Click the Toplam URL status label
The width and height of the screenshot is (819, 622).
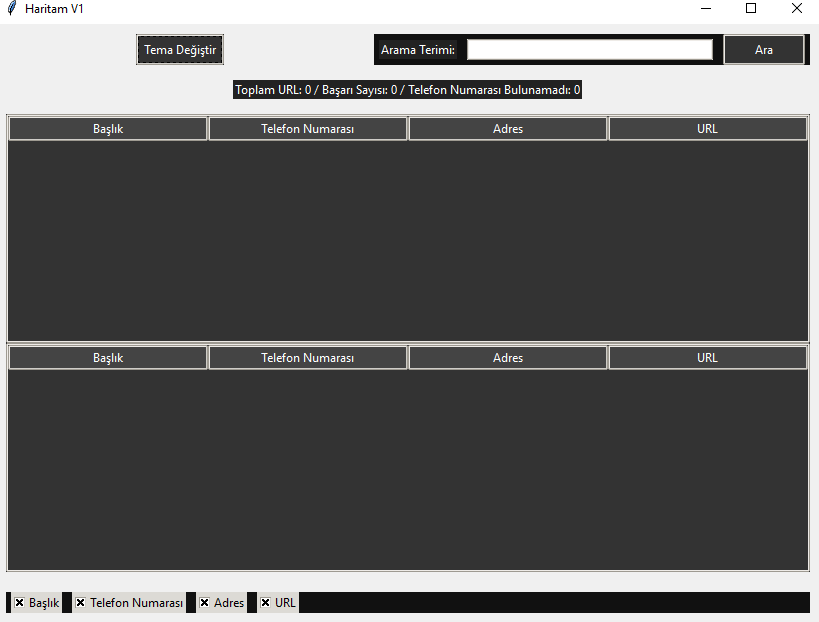[x=407, y=90]
